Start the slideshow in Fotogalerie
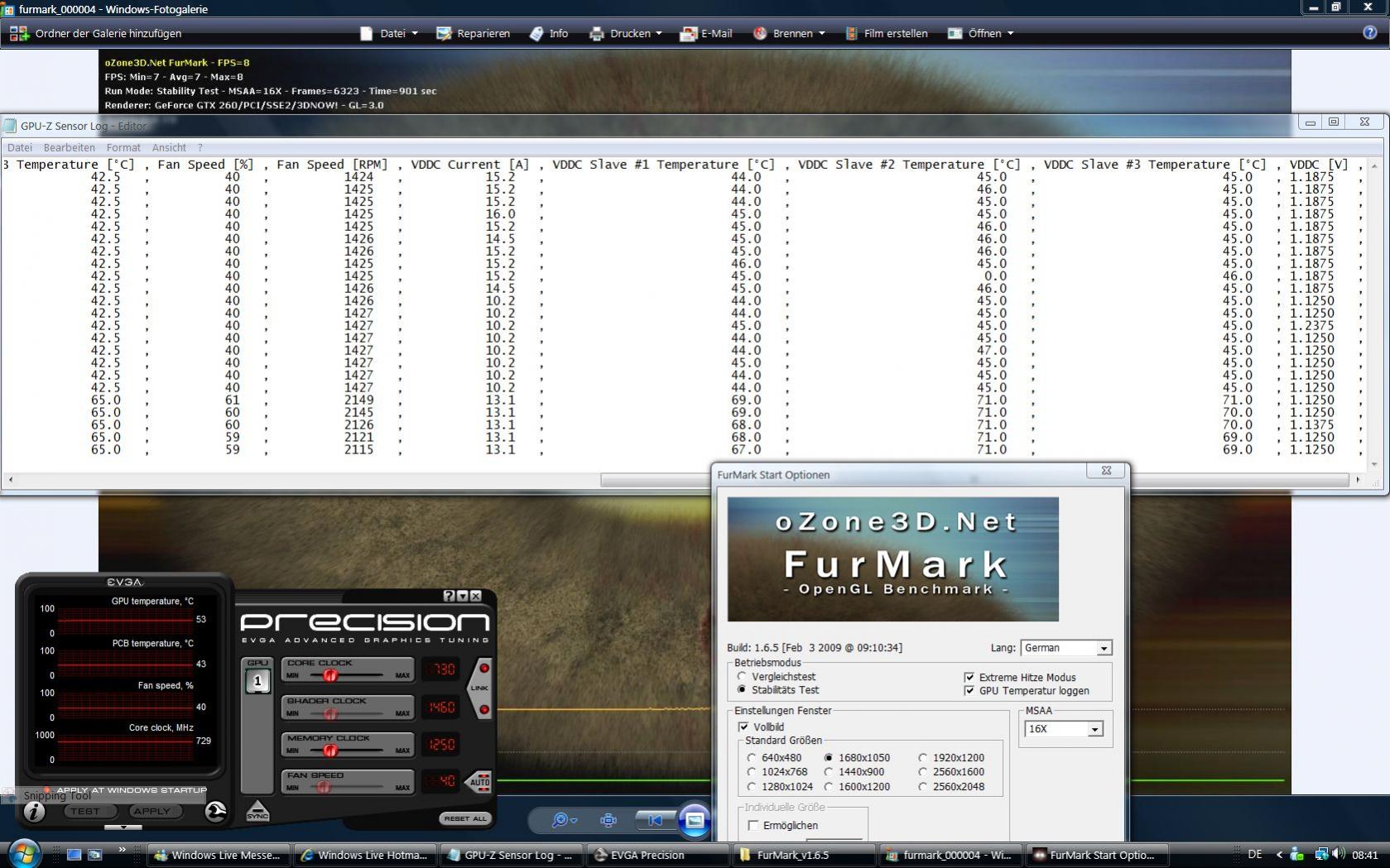1390x868 pixels. coord(695,820)
